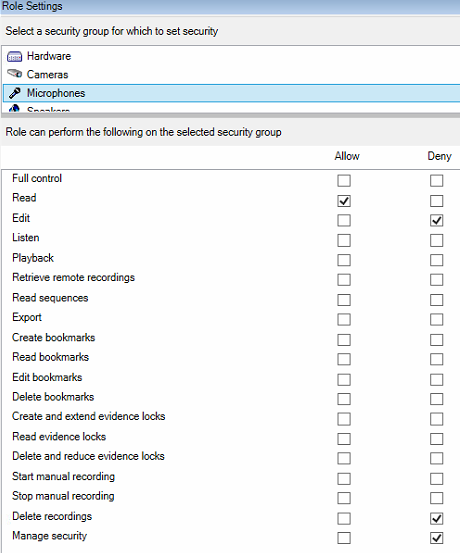Allow the Playback permission
The image size is (460, 553).
[x=344, y=260]
